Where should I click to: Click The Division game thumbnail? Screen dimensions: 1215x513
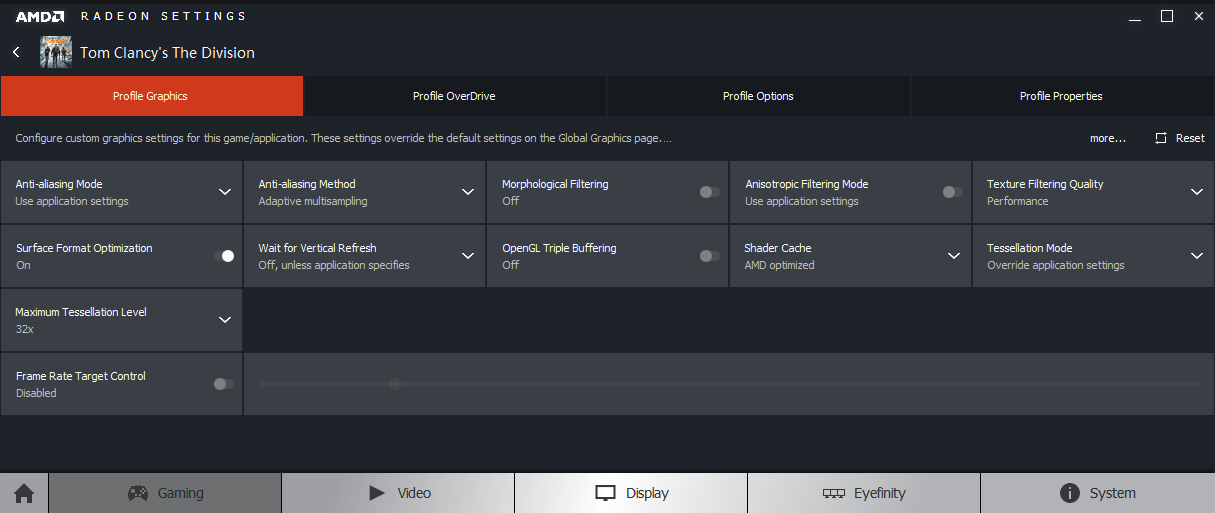[55, 52]
